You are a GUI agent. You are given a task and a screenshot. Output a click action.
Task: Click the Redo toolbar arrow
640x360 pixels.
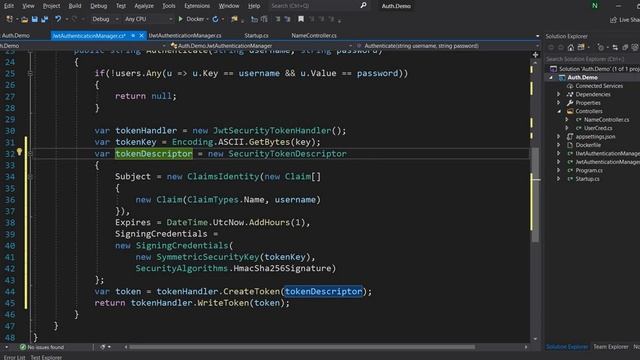[x=74, y=19]
